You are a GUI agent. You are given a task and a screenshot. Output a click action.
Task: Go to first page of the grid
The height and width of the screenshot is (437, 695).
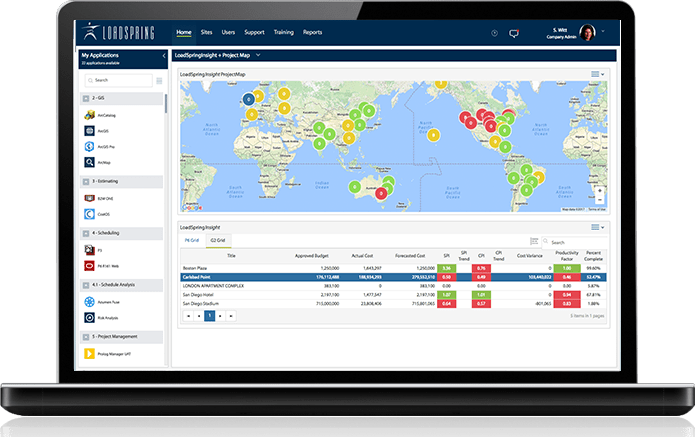coord(188,316)
